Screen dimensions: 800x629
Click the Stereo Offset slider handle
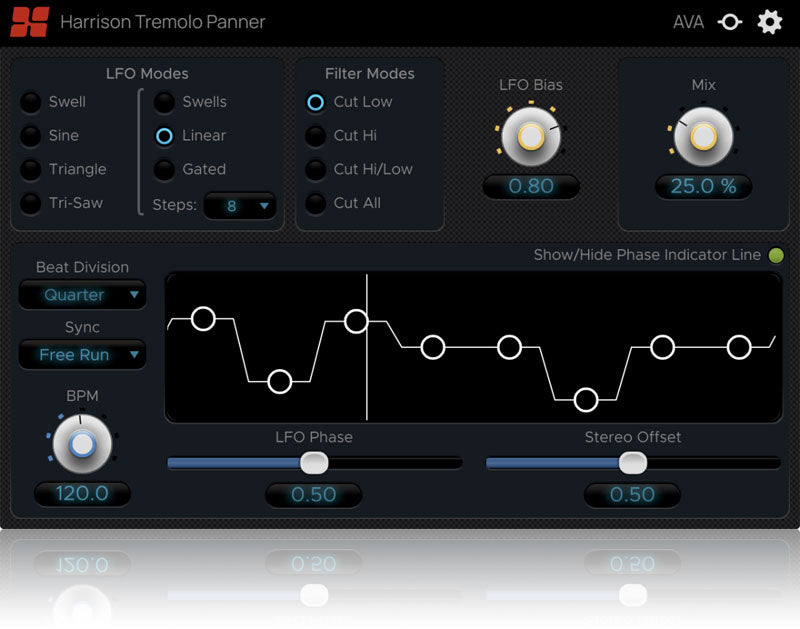633,463
